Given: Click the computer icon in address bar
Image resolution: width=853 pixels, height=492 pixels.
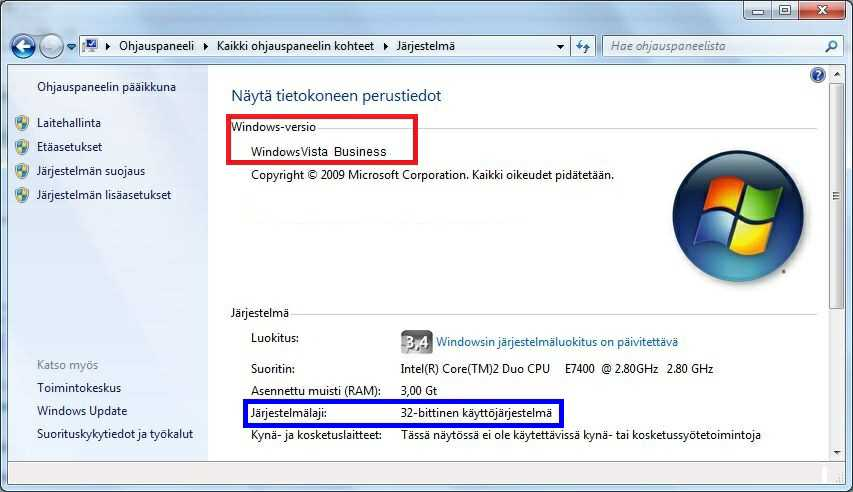Looking at the screenshot, I should (91, 46).
